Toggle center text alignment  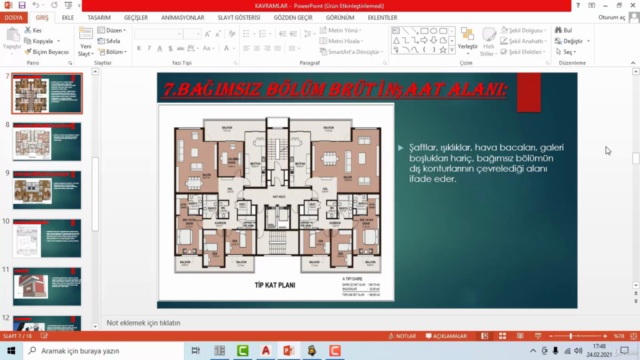(x=257, y=49)
